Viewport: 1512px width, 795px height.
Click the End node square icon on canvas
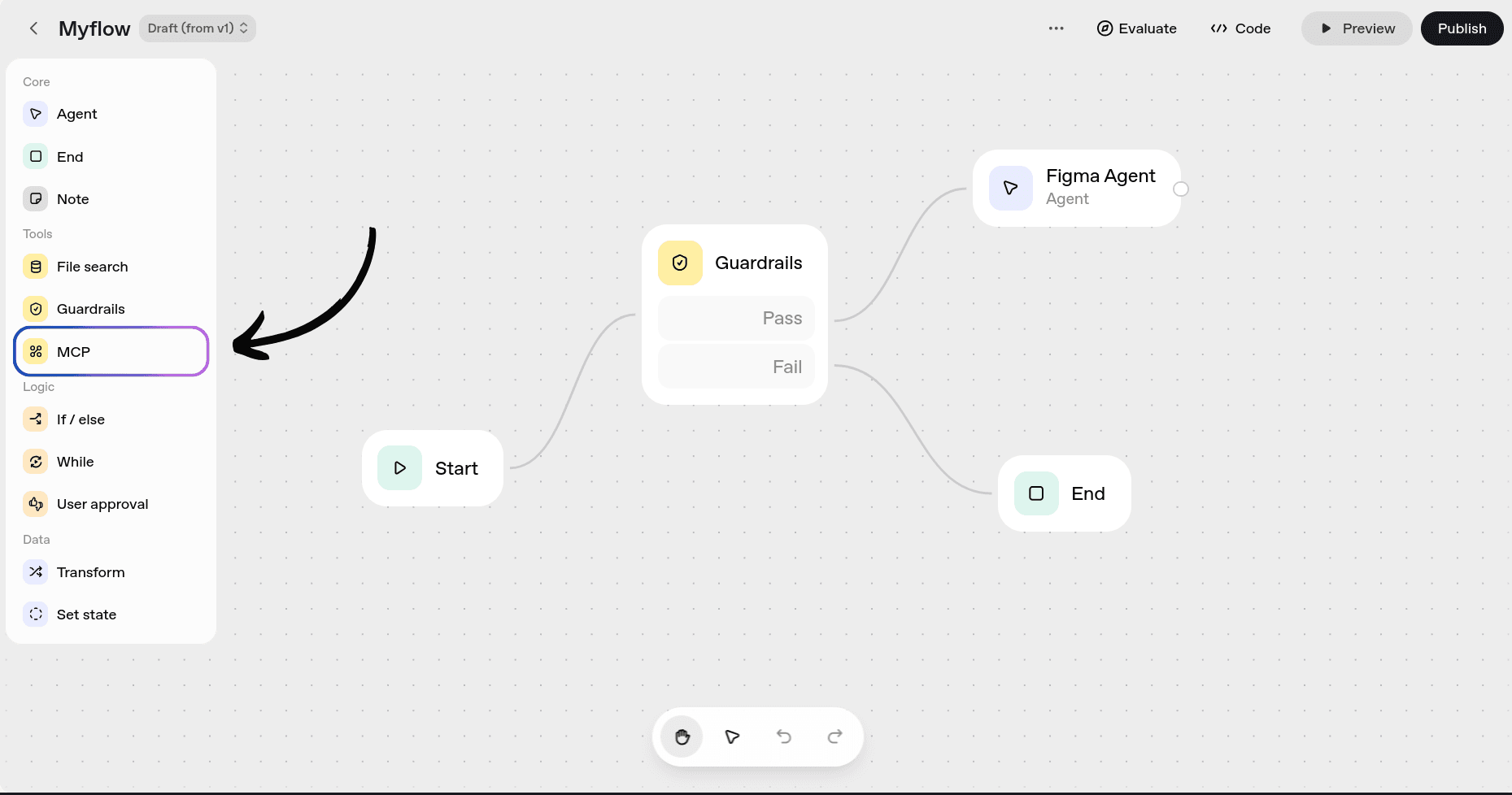pos(1036,493)
